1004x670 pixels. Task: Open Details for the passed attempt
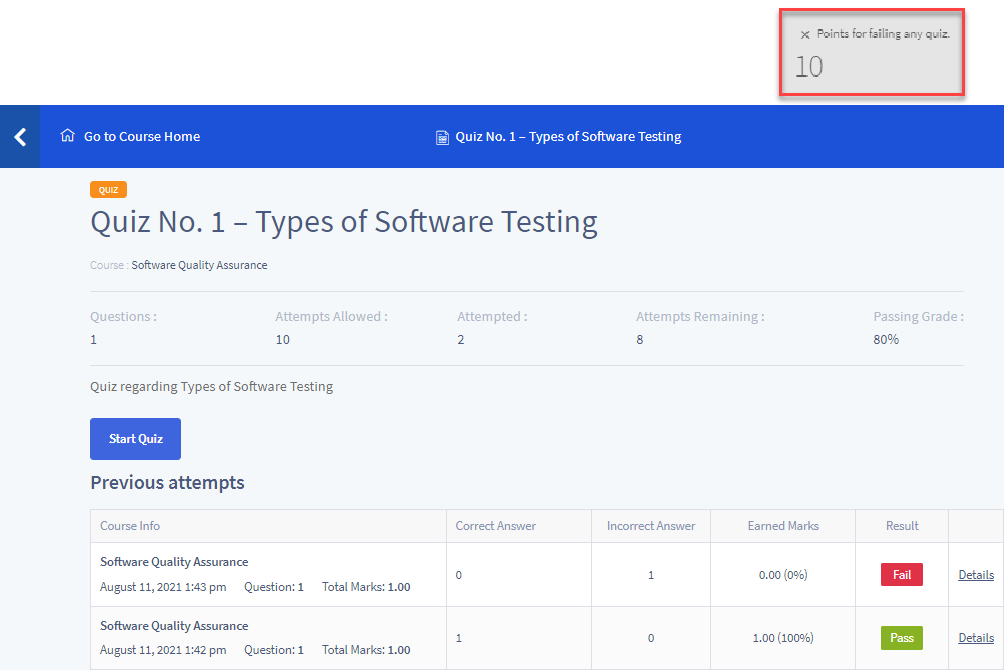tap(975, 638)
